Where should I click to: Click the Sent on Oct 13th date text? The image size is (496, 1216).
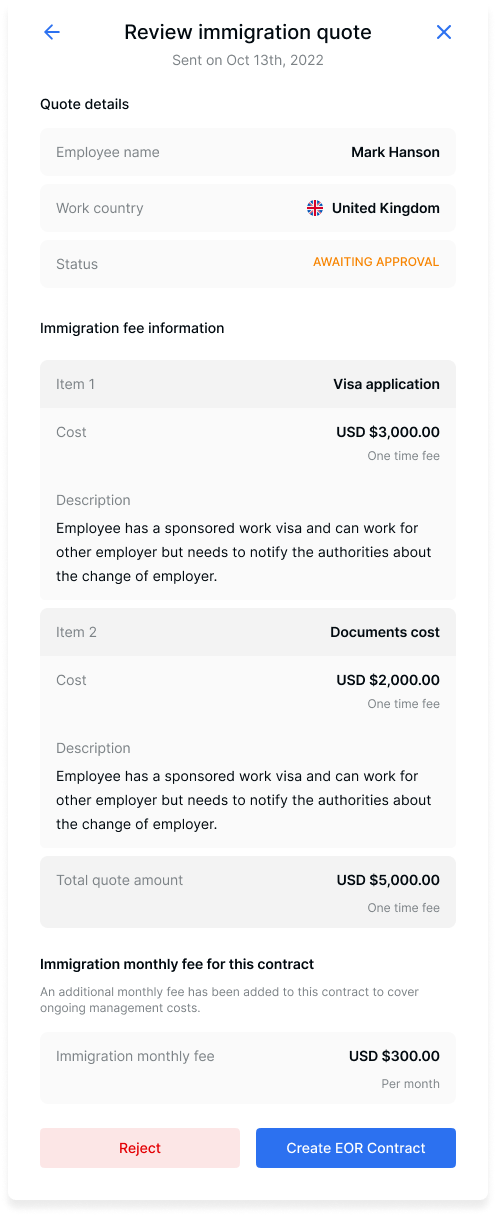coord(248,60)
